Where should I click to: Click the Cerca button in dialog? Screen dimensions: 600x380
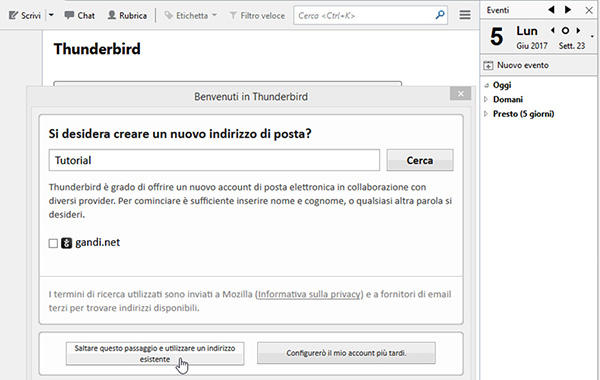point(420,160)
